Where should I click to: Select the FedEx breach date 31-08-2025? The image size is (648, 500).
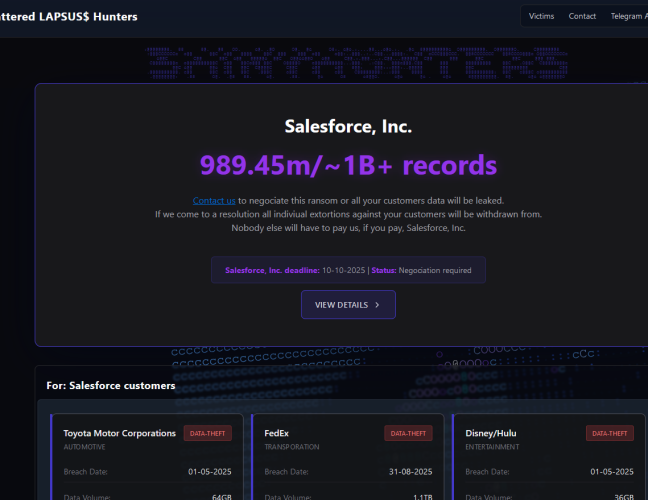click(x=409, y=471)
